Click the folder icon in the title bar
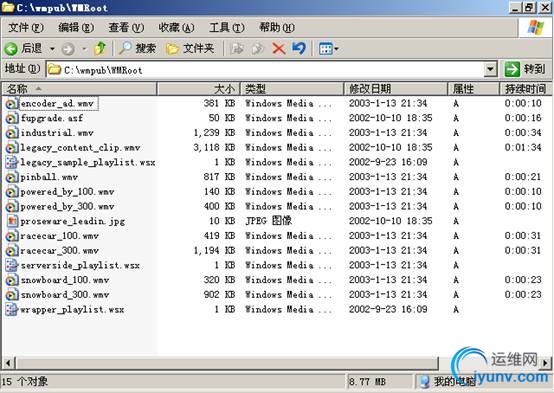The width and height of the screenshot is (554, 393). [x=8, y=7]
